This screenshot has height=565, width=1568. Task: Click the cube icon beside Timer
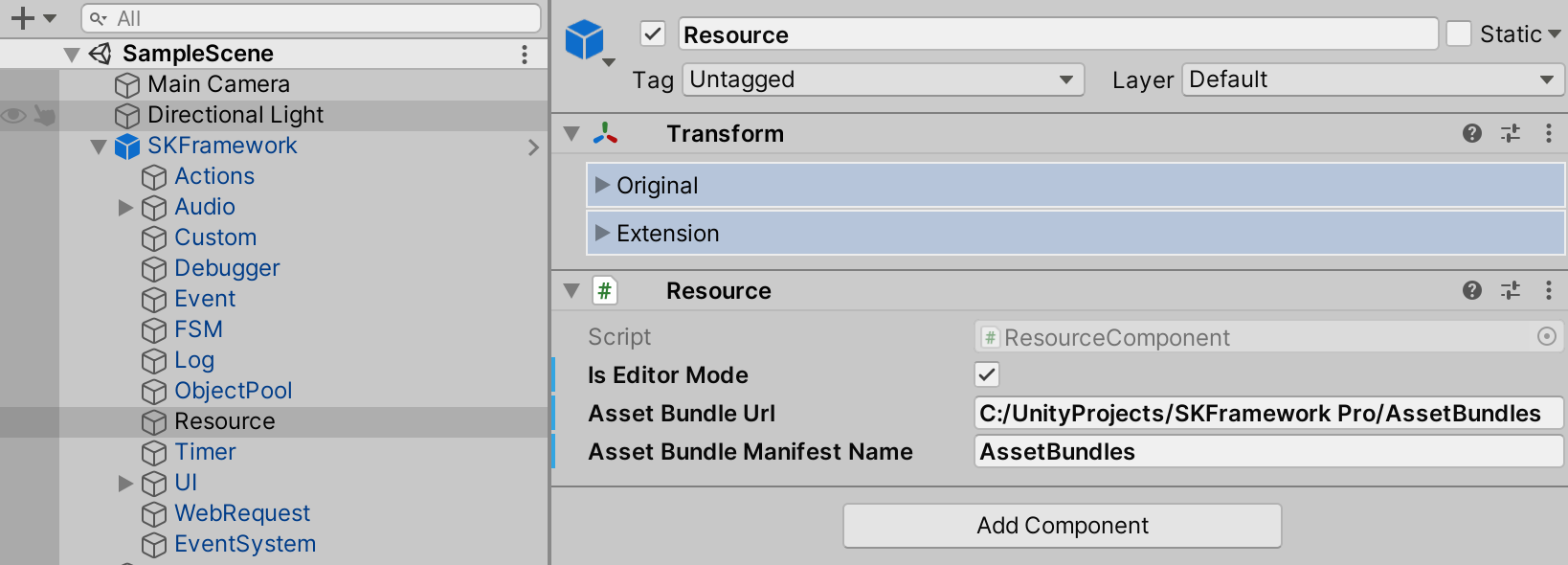153,453
